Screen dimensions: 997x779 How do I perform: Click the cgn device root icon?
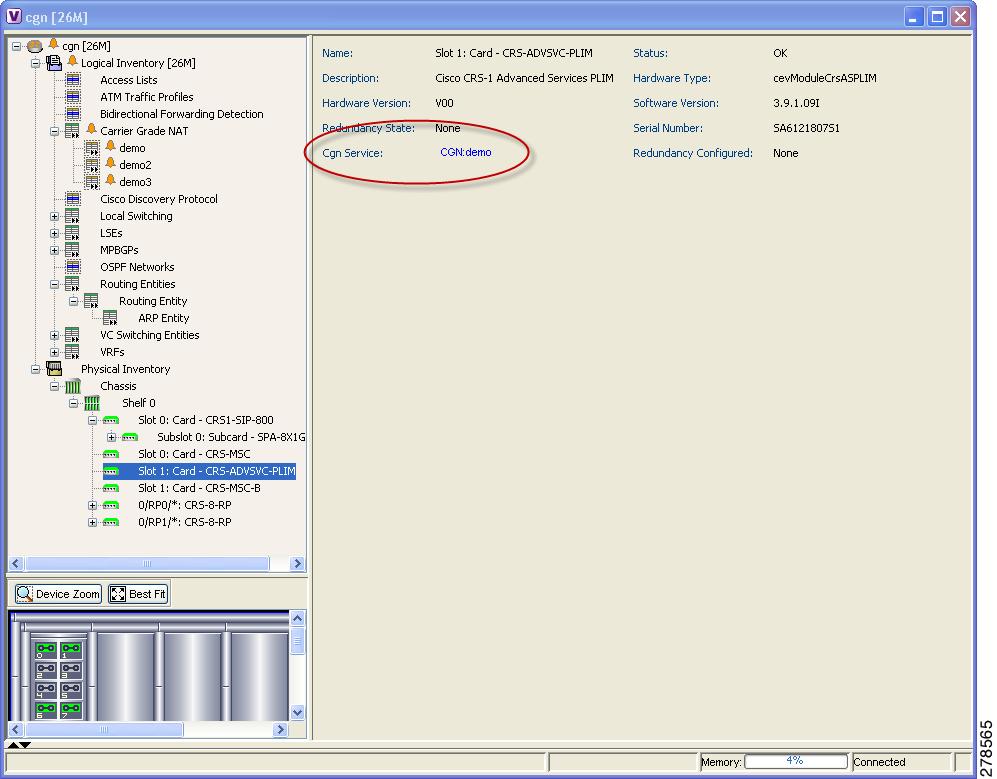coord(34,46)
